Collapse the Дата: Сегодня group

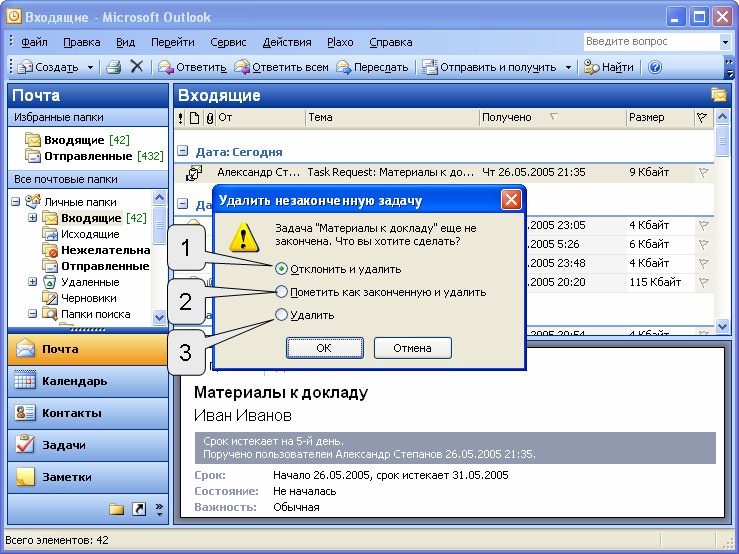pyautogui.click(x=183, y=151)
